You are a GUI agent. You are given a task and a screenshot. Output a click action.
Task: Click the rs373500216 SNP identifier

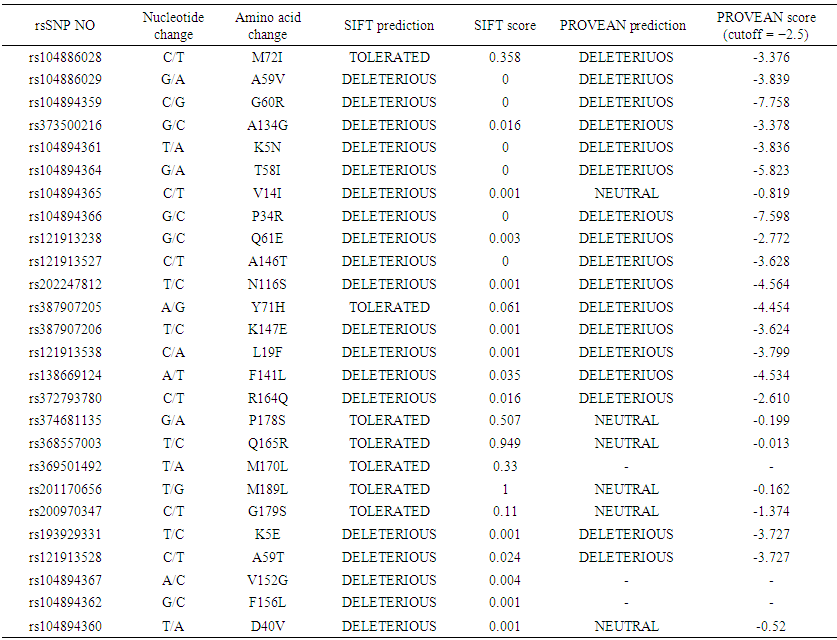pyautogui.click(x=64, y=125)
